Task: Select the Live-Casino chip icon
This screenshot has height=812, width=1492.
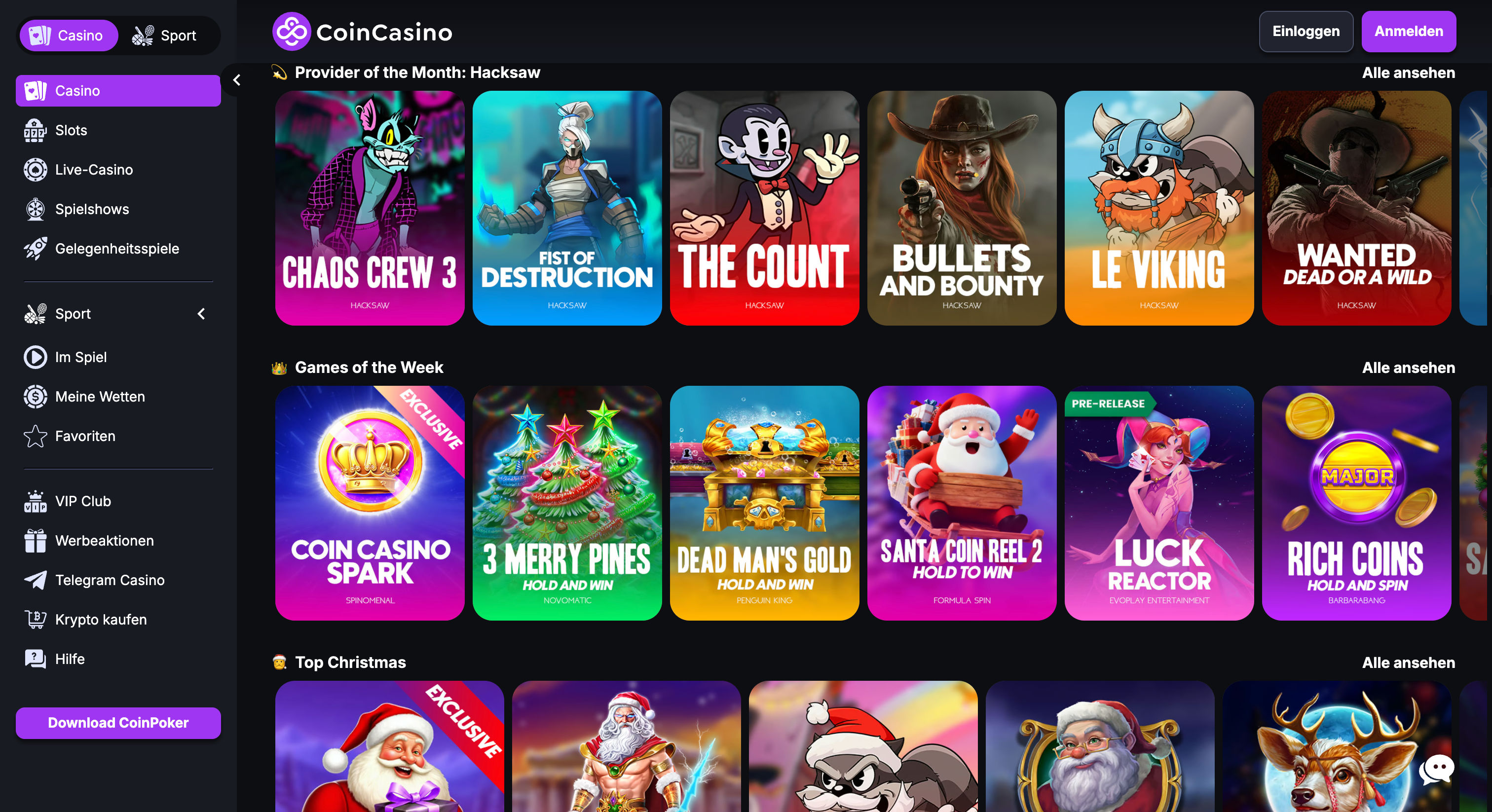Action: (36, 170)
